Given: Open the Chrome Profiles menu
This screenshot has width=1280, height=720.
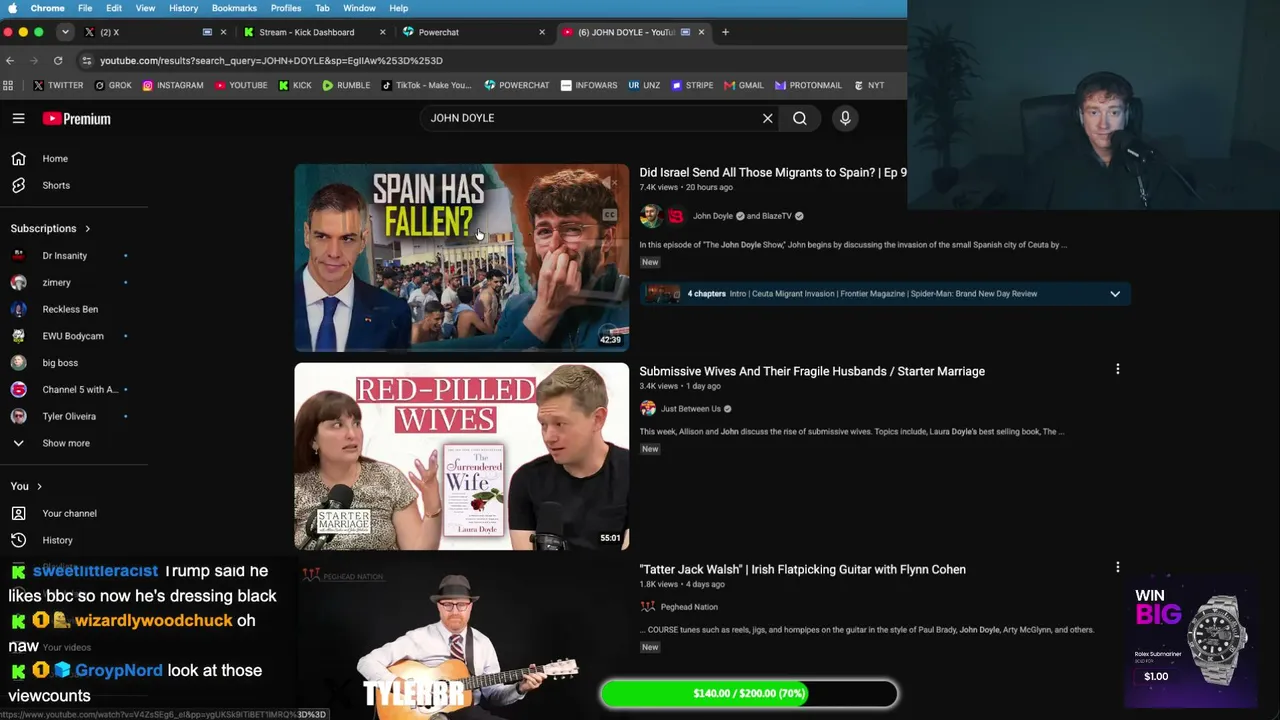Looking at the screenshot, I should click(286, 8).
